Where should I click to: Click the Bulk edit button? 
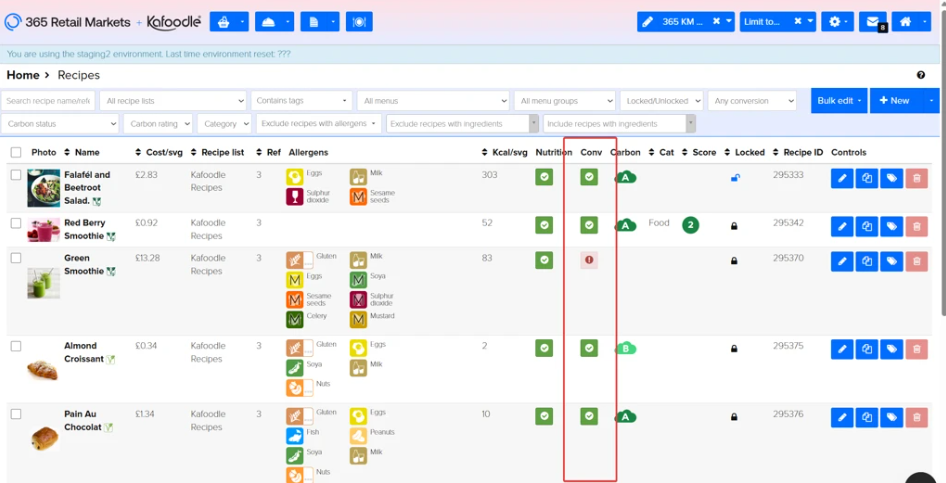click(838, 101)
